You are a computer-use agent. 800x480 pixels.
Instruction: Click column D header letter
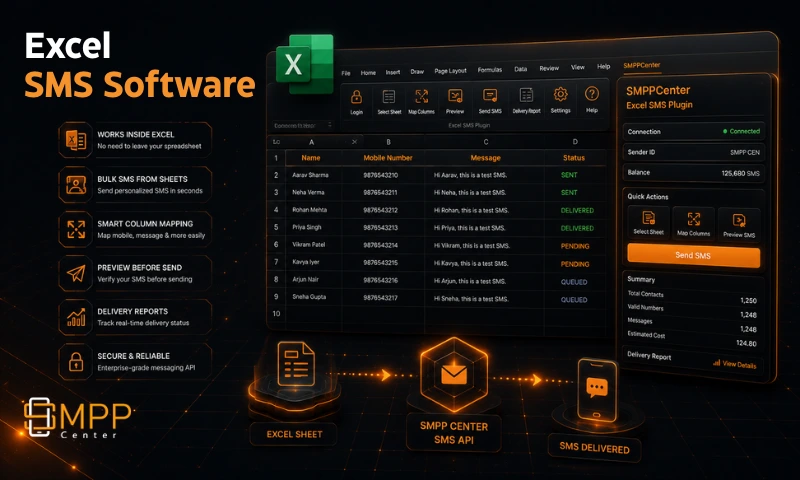point(575,142)
